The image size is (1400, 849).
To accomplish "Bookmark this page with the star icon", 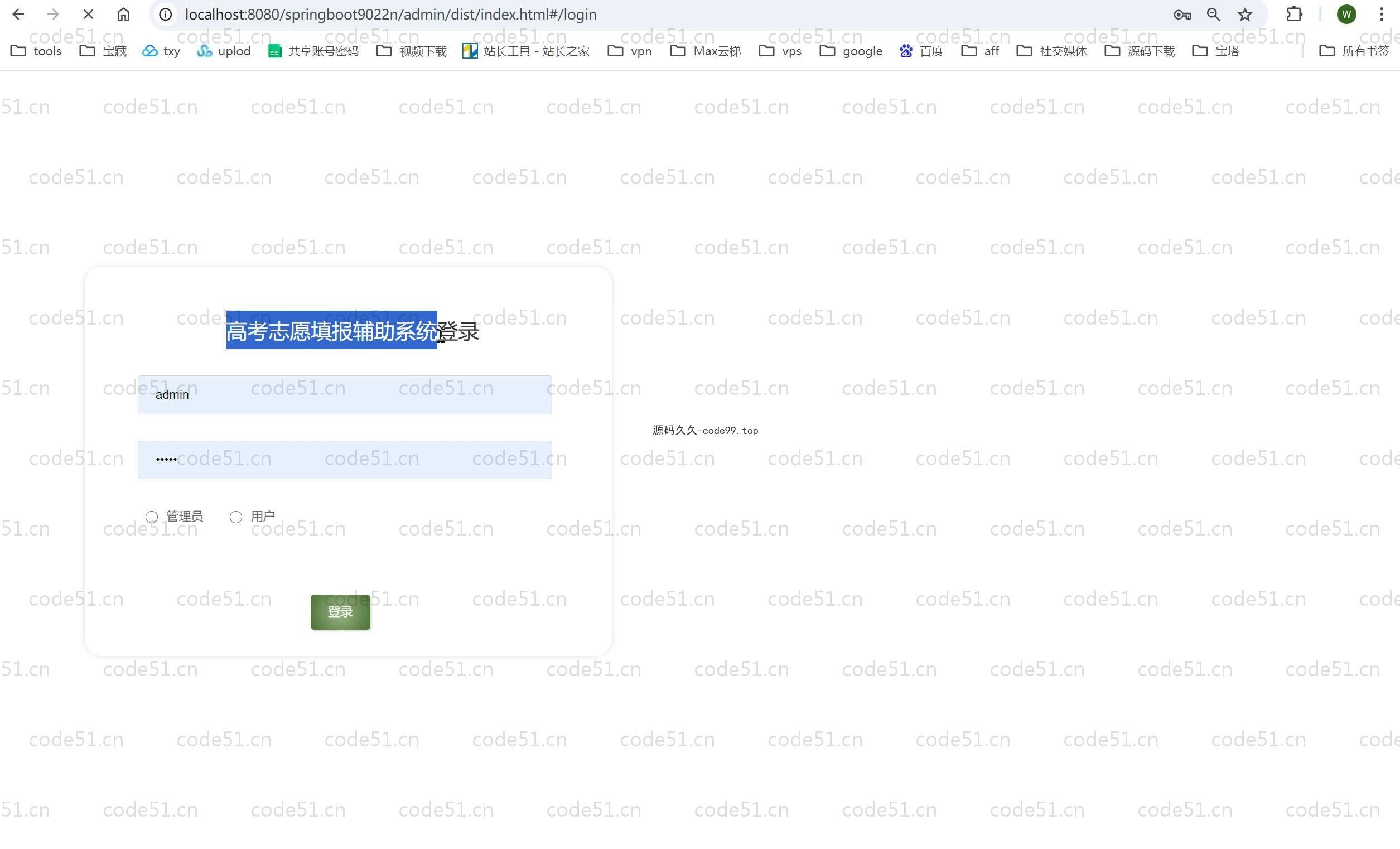I will coord(1245,14).
